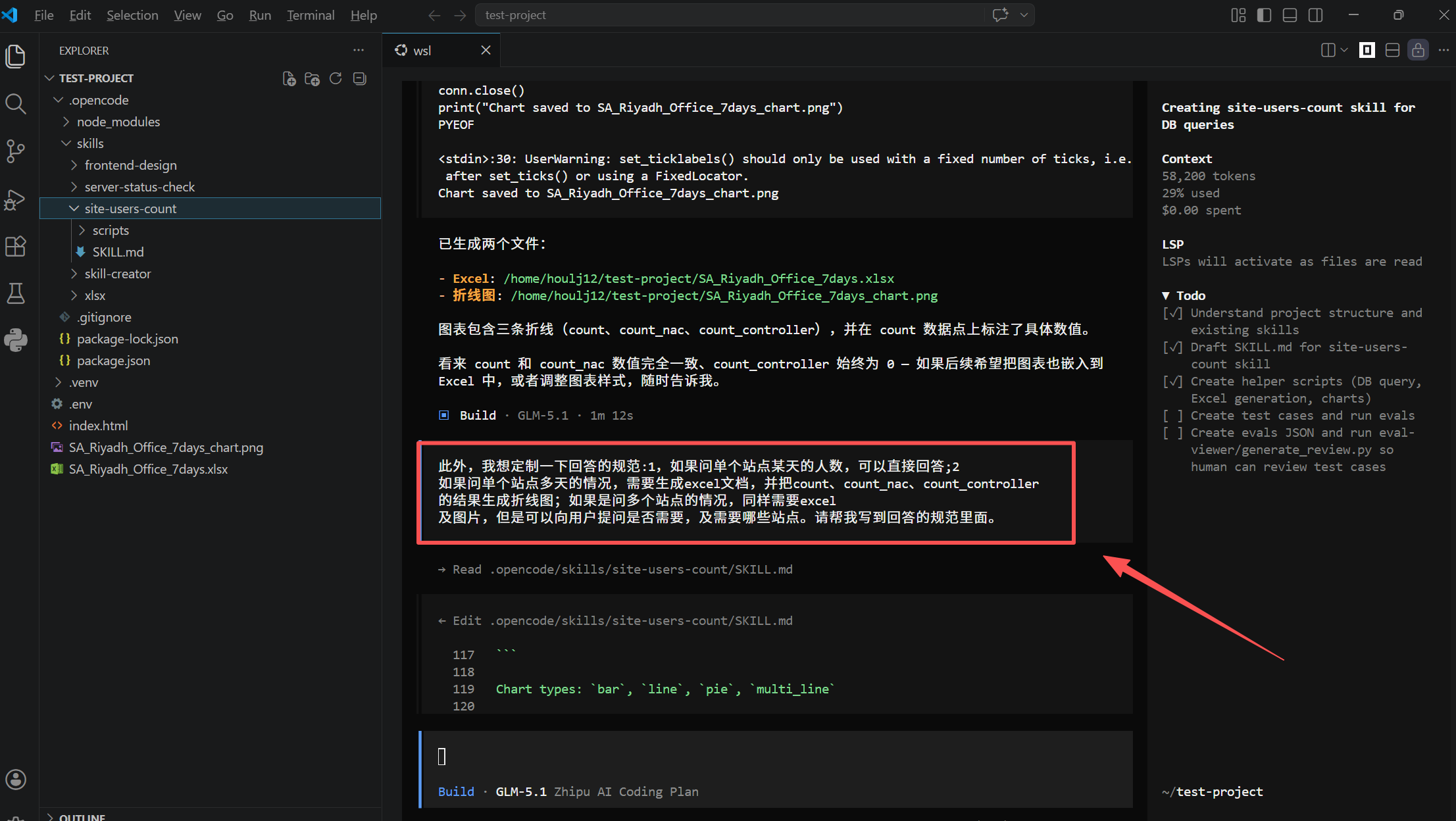Screen dimensions: 1456x821
Task: Expand the xlsx folder
Action: (74, 295)
